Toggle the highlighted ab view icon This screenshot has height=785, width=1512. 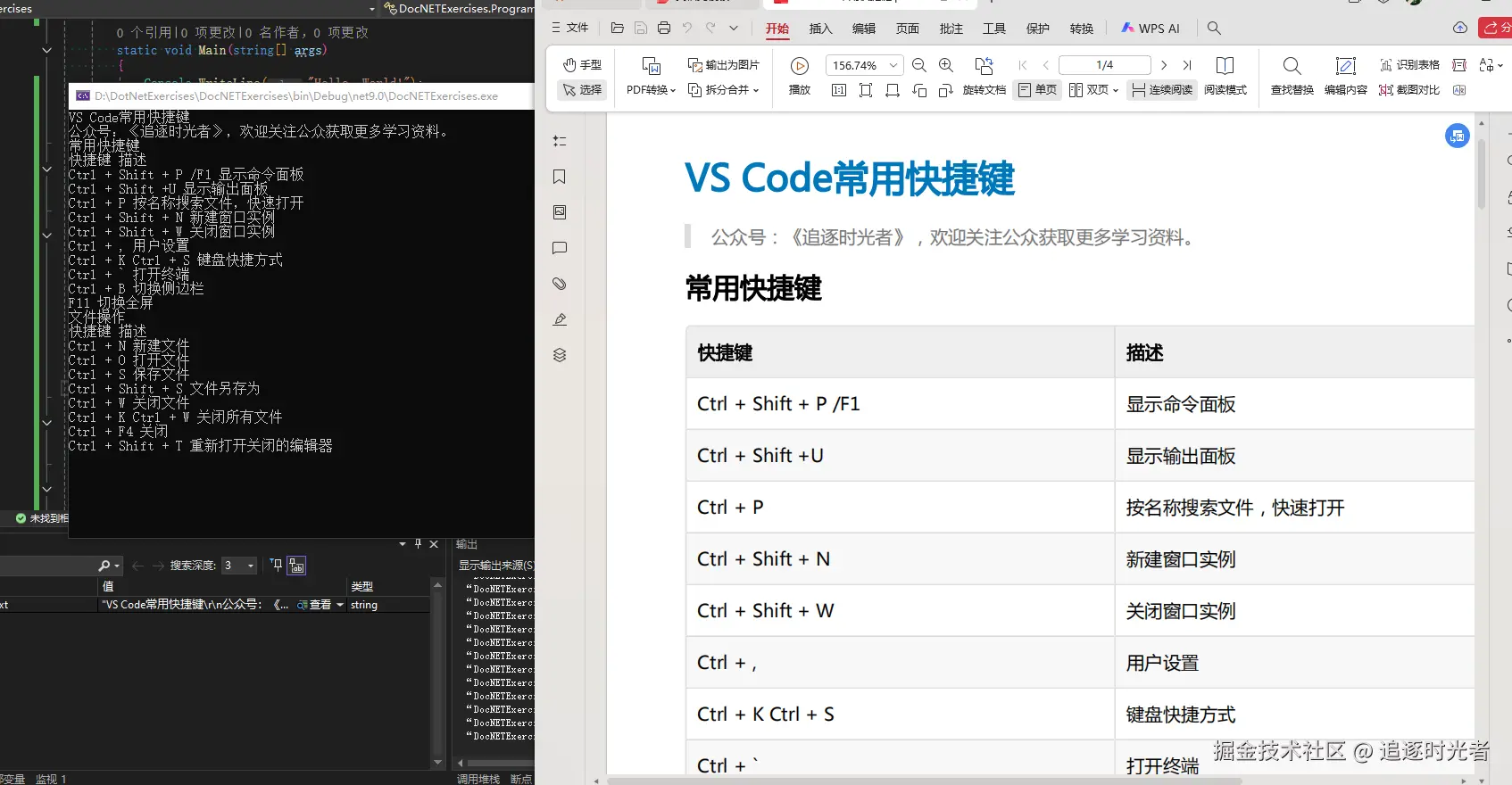pos(297,566)
